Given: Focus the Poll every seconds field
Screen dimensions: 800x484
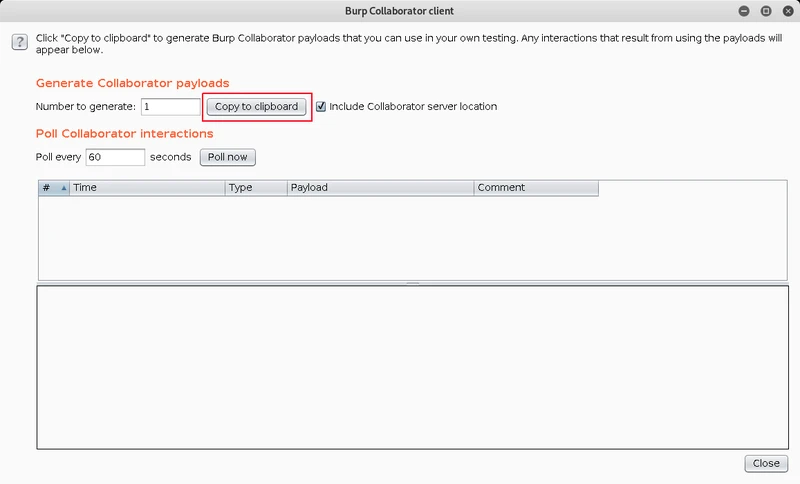Looking at the screenshot, I should (x=115, y=157).
